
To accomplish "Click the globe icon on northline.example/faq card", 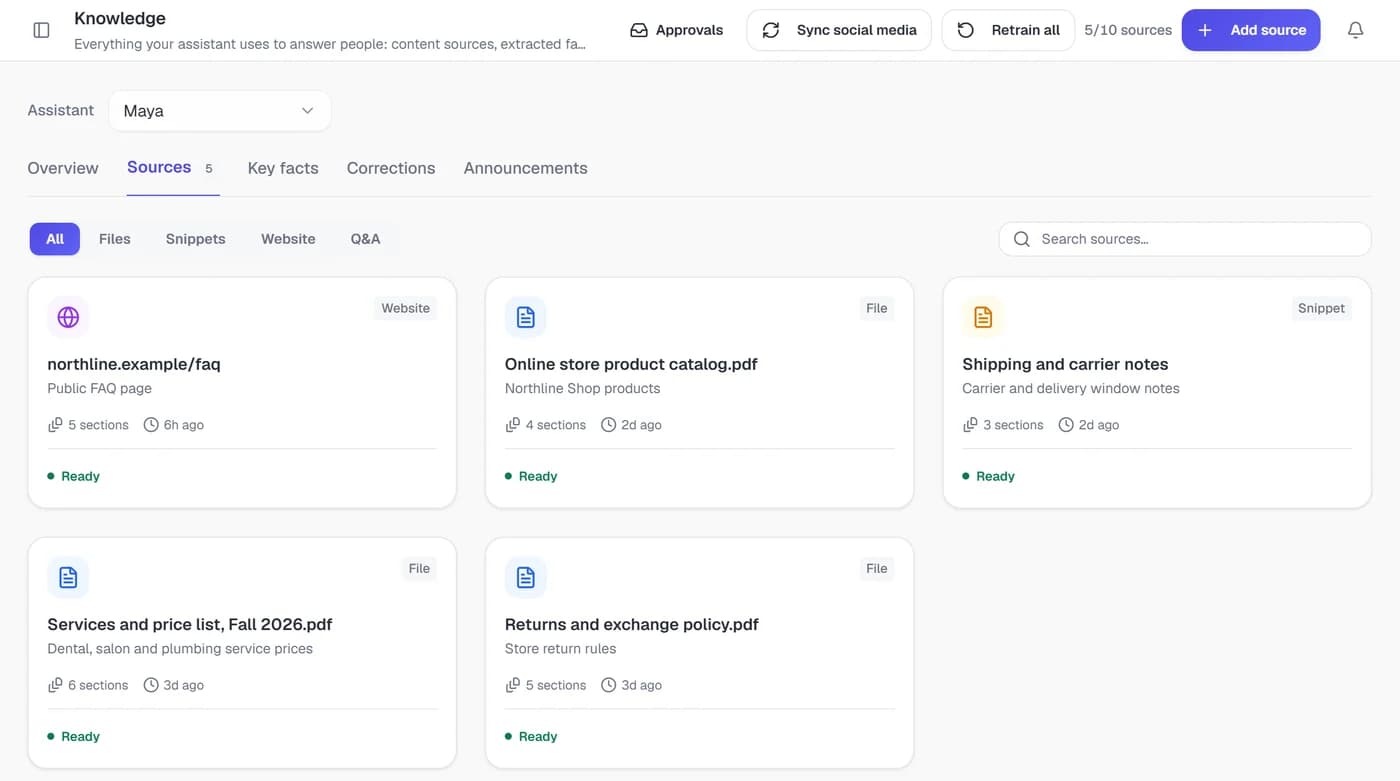I will click(x=68, y=317).
